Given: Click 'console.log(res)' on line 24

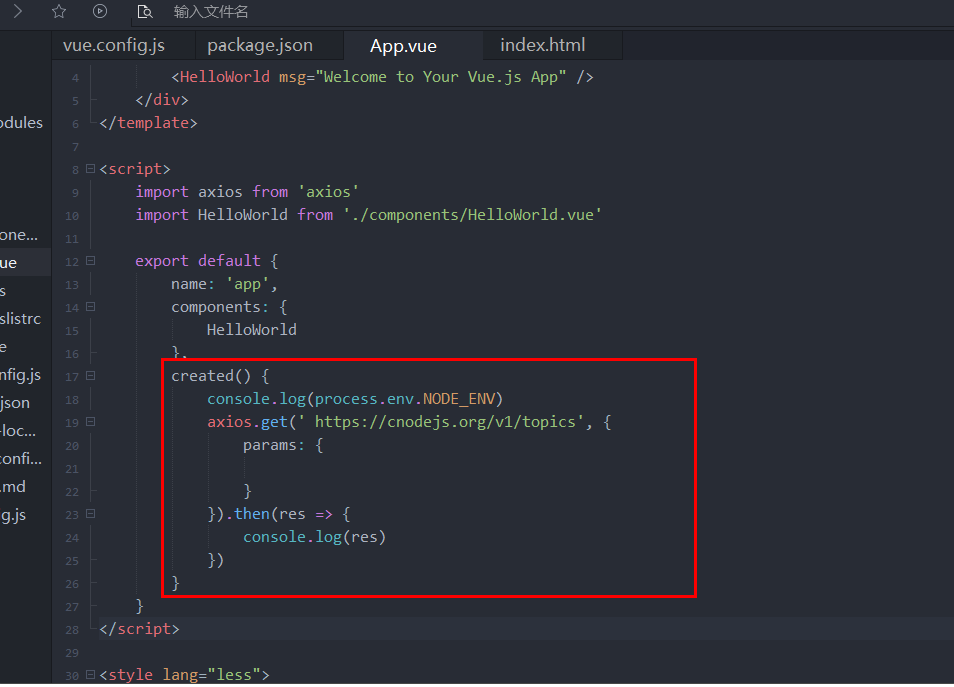Looking at the screenshot, I should coord(315,537).
